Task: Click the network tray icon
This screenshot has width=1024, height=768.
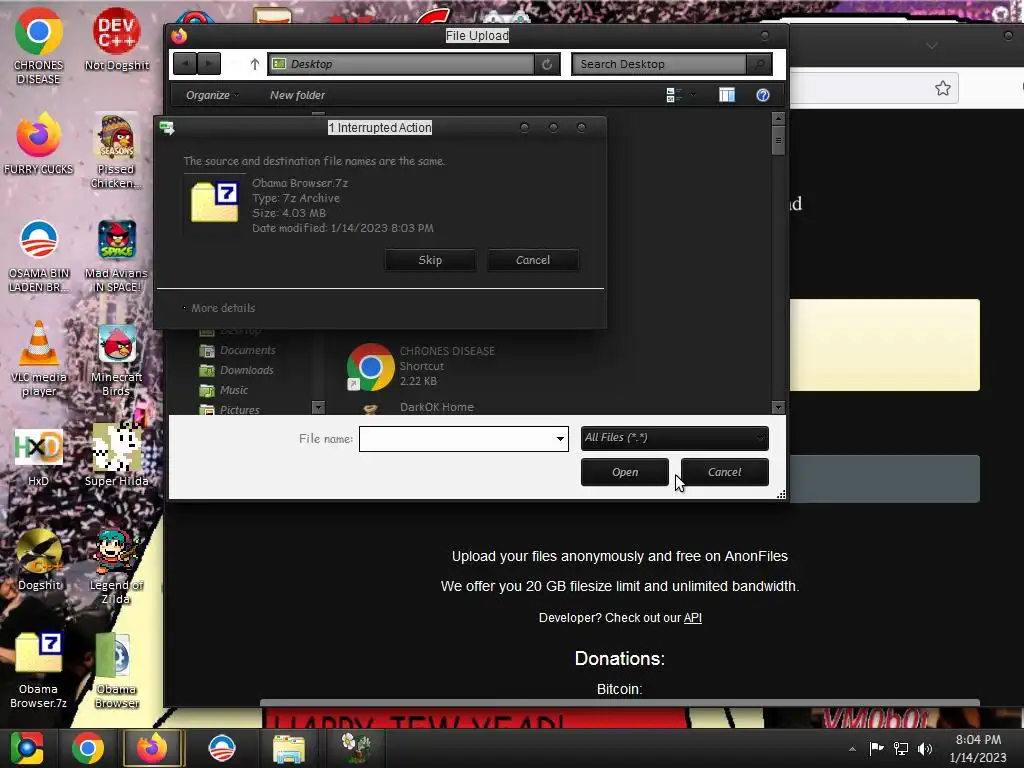Action: click(x=901, y=748)
